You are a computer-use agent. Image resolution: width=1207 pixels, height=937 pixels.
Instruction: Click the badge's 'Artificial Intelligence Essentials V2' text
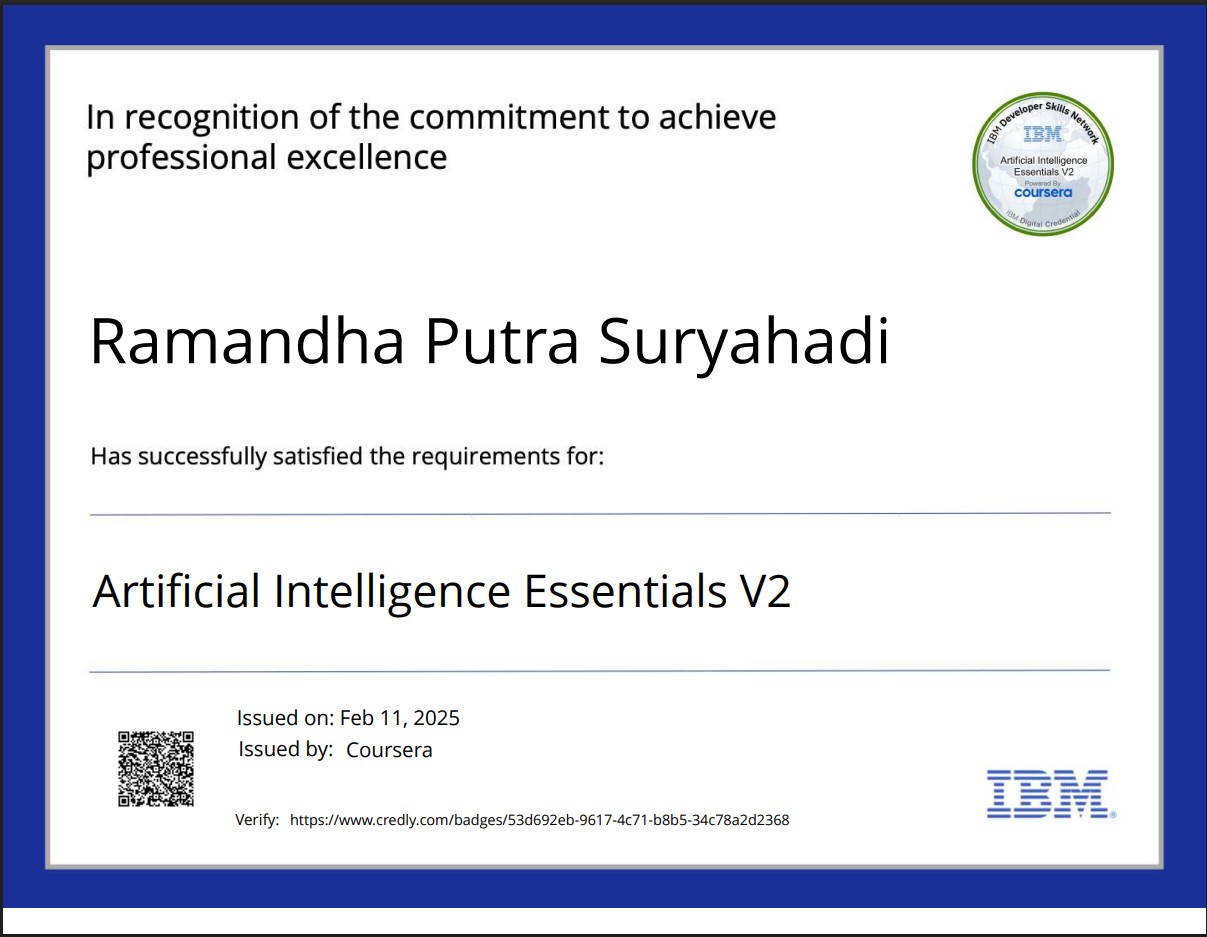[1043, 166]
